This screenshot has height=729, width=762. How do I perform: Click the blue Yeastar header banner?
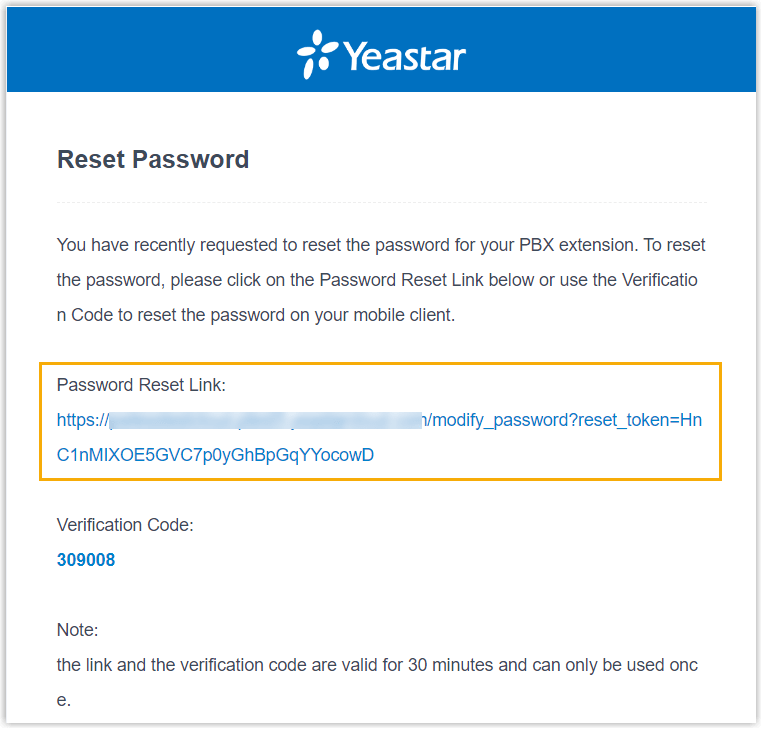[x=381, y=50]
